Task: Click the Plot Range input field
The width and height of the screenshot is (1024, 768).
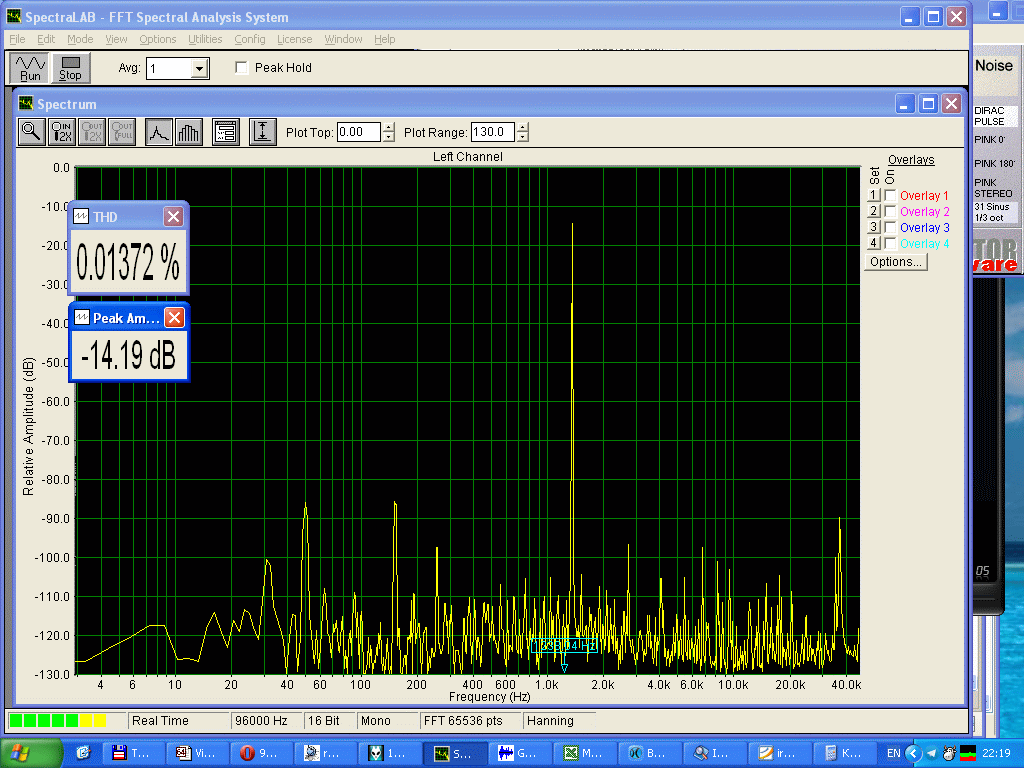Action: [492, 132]
